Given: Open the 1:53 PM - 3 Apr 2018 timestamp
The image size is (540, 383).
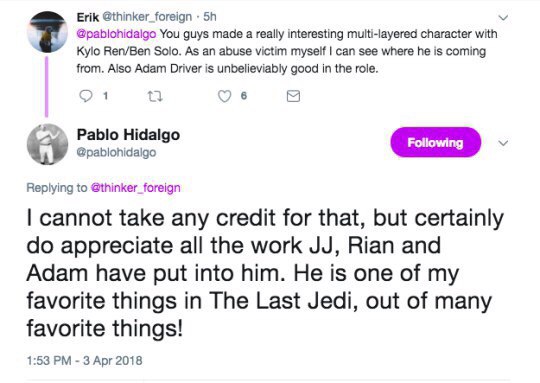Looking at the screenshot, I should point(84,361).
